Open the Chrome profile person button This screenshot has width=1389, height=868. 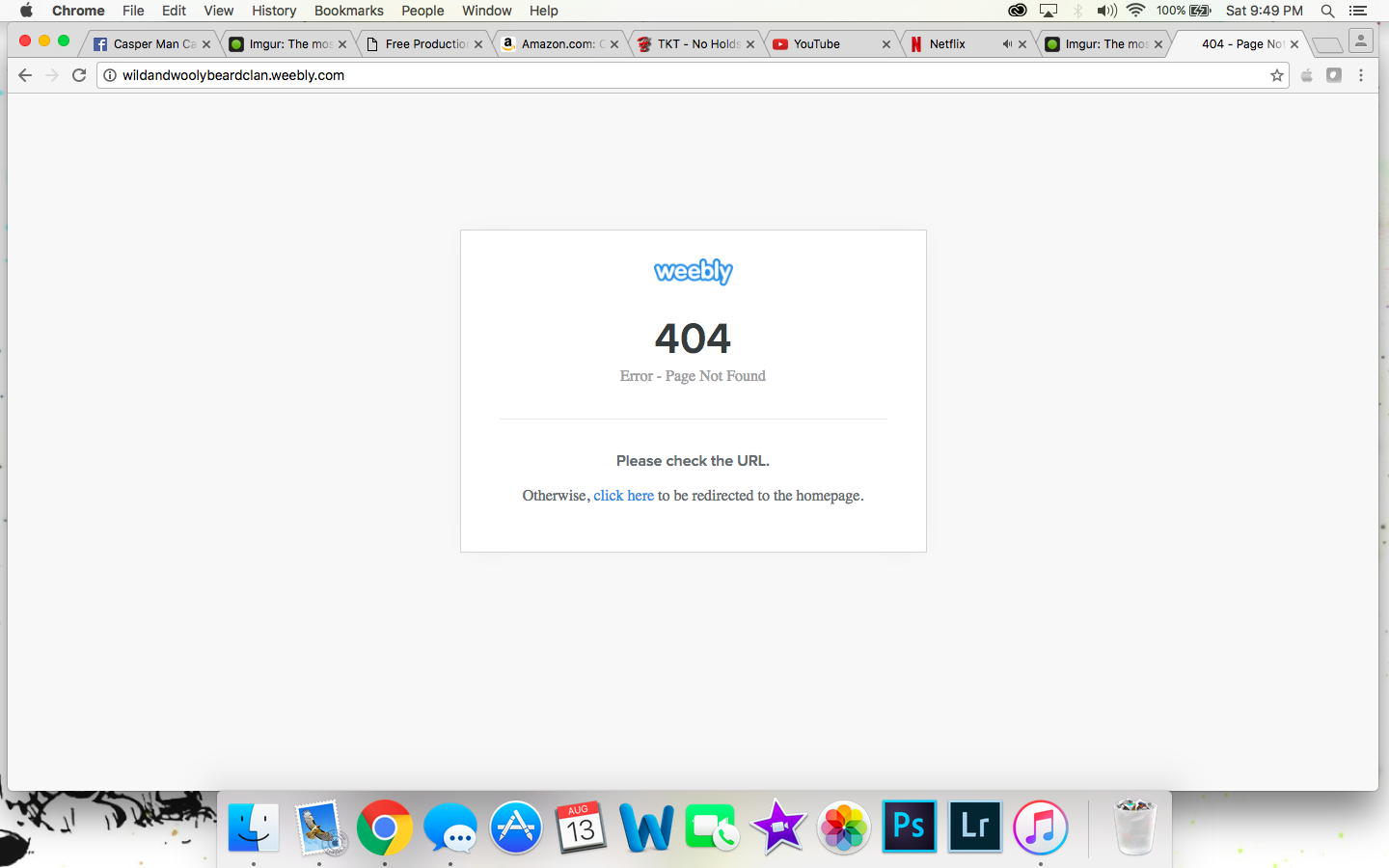click(1361, 41)
